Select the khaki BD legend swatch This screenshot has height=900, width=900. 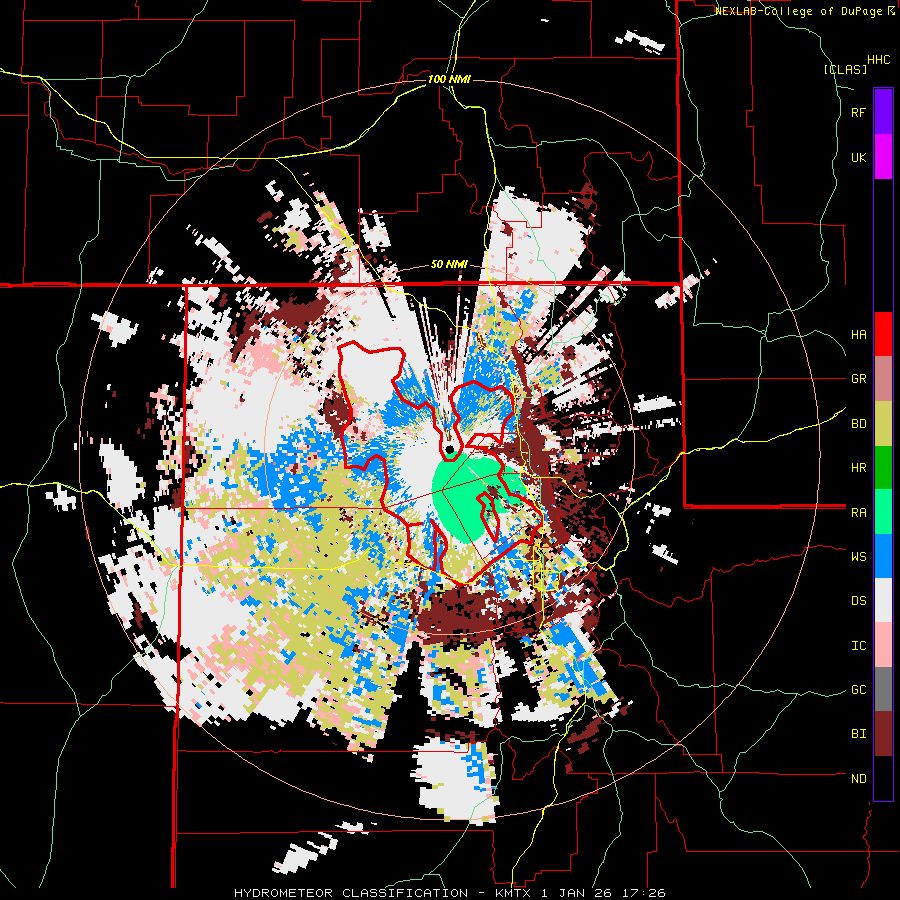pyautogui.click(x=883, y=423)
